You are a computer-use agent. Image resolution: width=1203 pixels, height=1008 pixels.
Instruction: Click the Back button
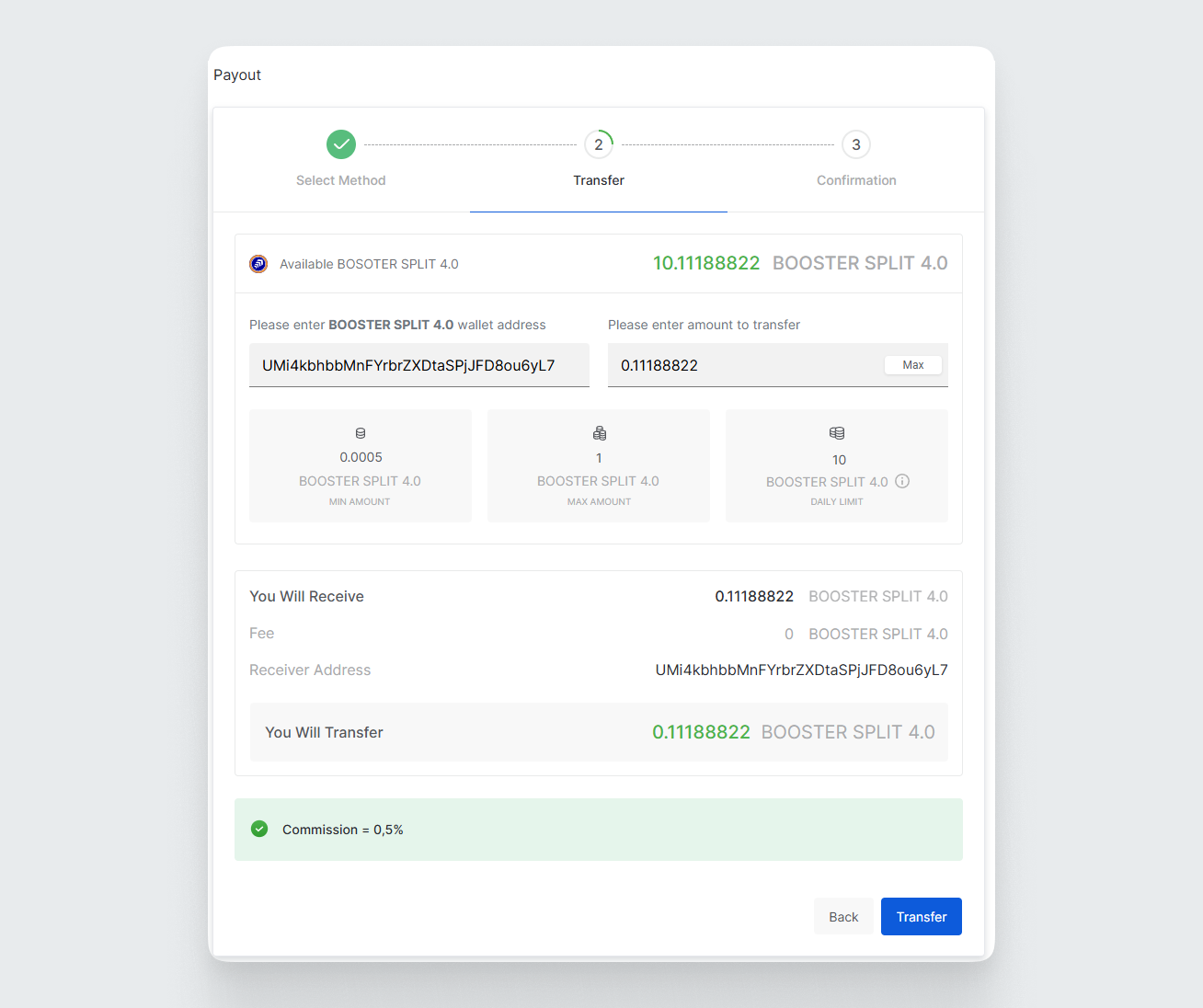pos(843,917)
